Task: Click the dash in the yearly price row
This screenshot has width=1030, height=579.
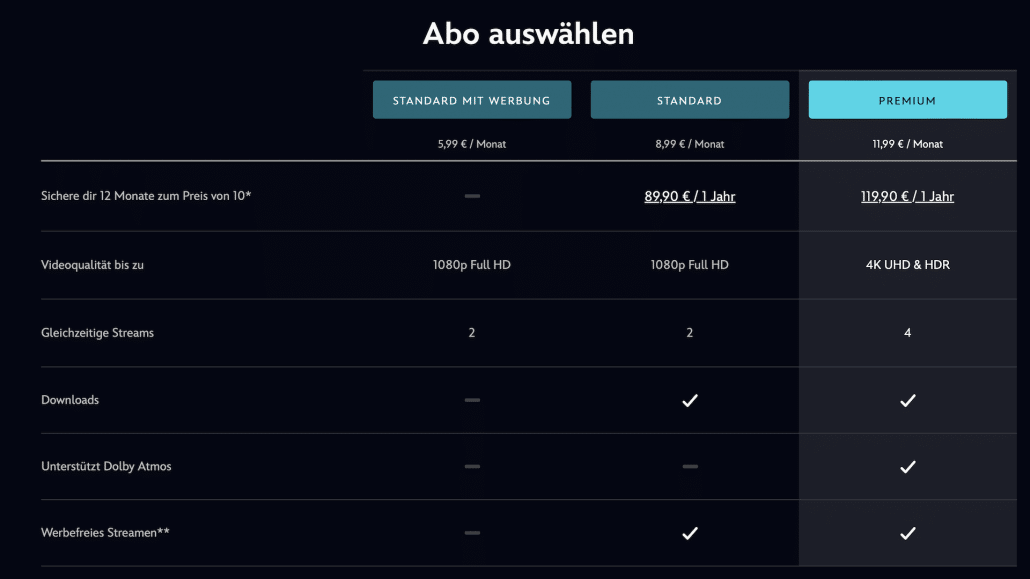Action: pyautogui.click(x=471, y=196)
